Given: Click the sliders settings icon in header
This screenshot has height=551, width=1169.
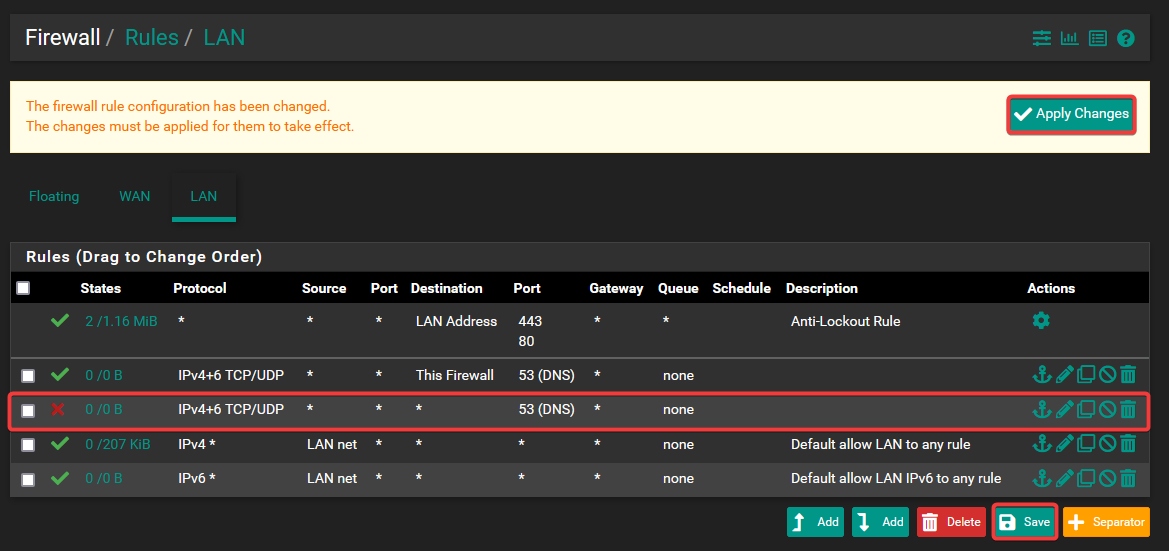Looking at the screenshot, I should tap(1042, 39).
